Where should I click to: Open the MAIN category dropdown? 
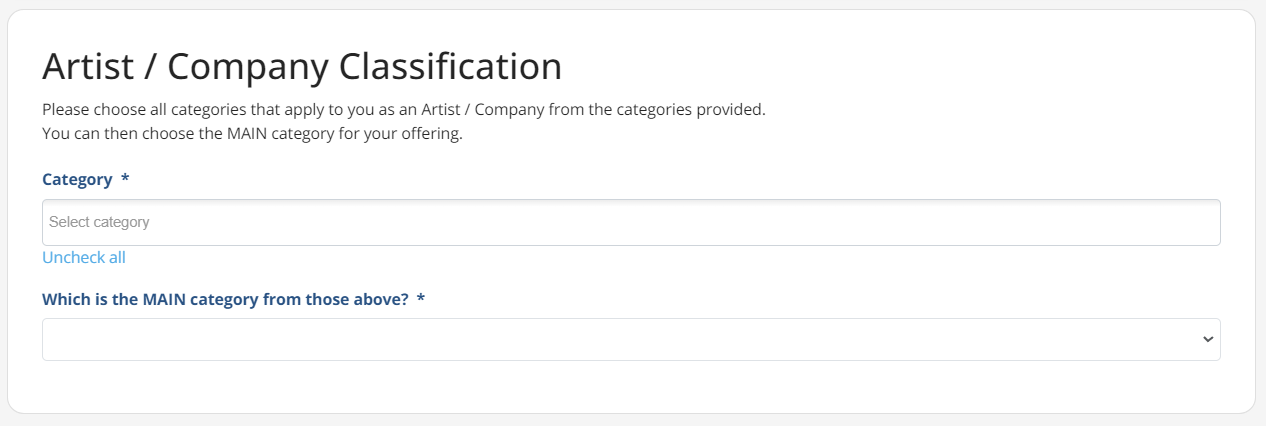click(x=630, y=340)
